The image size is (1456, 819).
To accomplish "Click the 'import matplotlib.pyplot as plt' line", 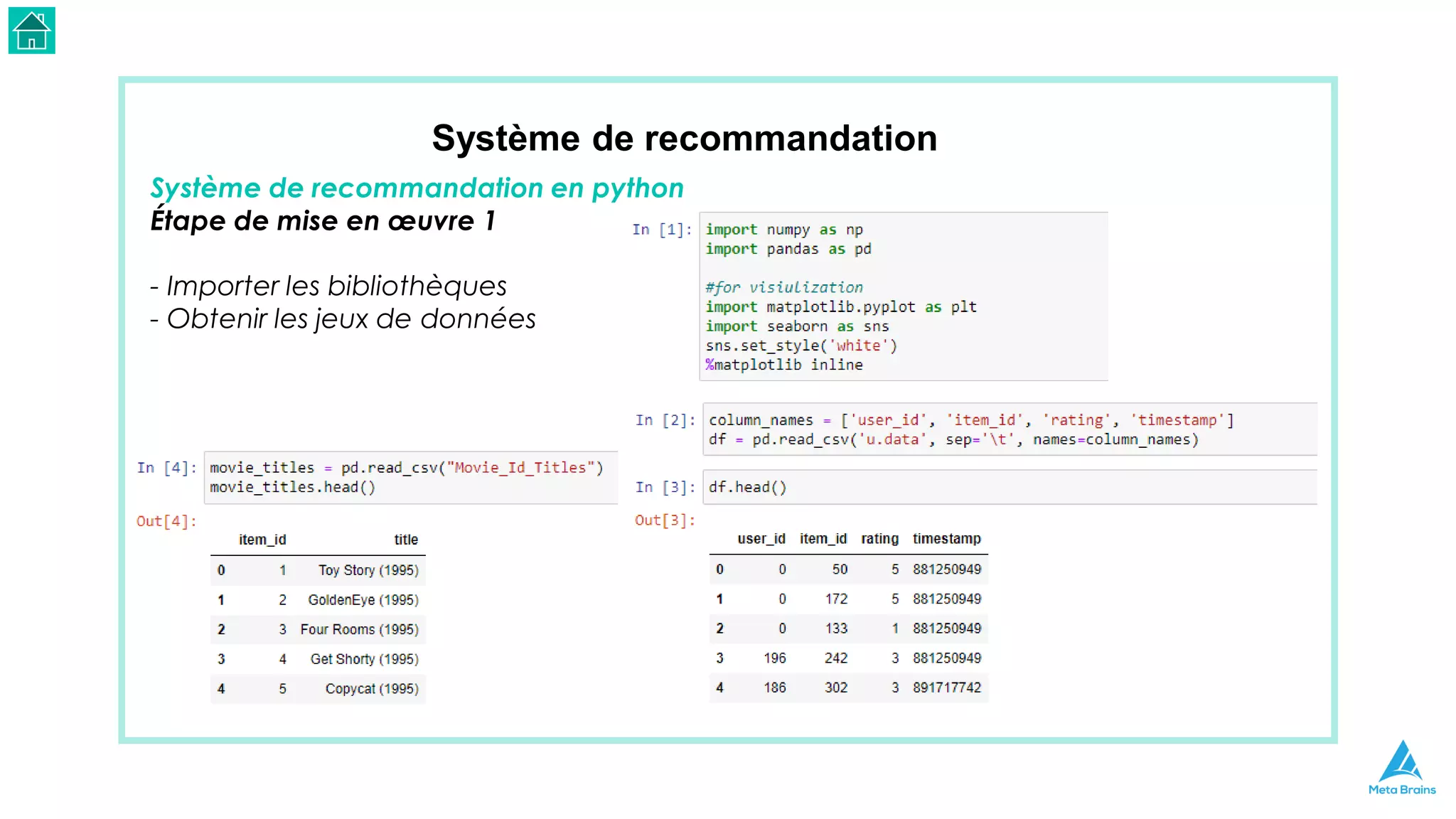I will click(x=841, y=306).
